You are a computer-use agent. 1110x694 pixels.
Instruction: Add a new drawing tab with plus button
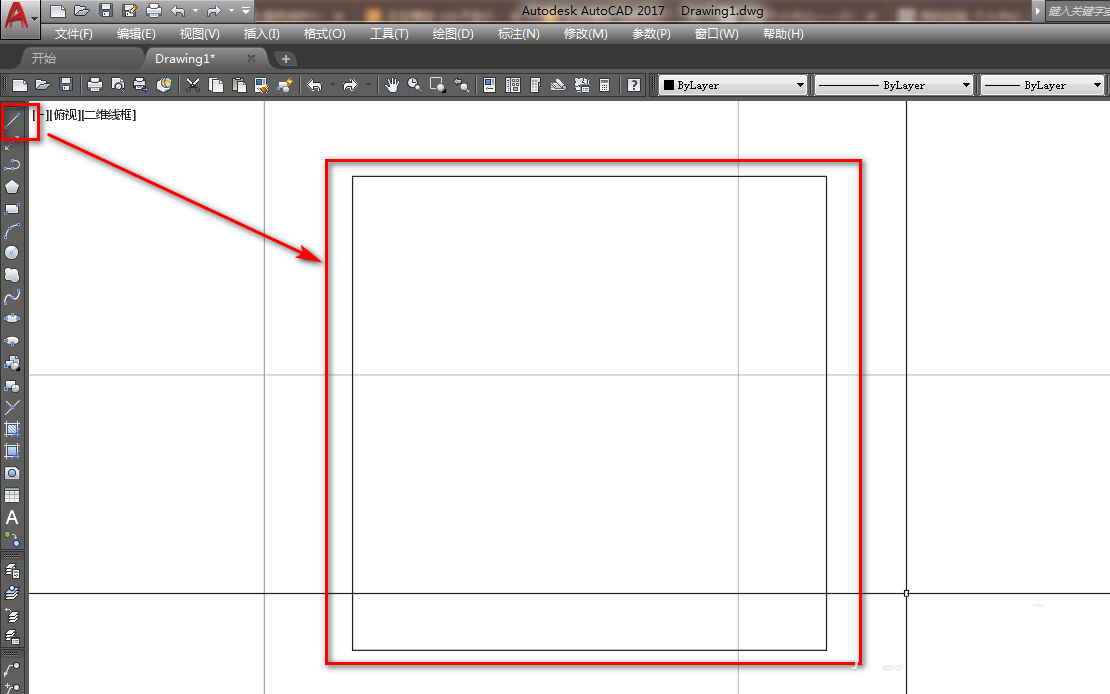[x=285, y=59]
